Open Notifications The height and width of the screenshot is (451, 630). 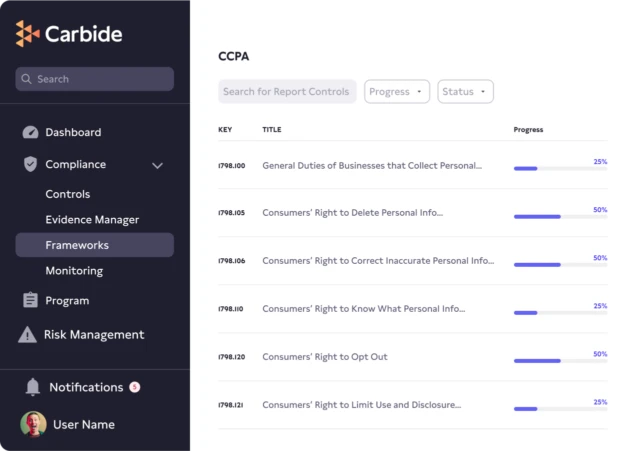click(x=86, y=387)
